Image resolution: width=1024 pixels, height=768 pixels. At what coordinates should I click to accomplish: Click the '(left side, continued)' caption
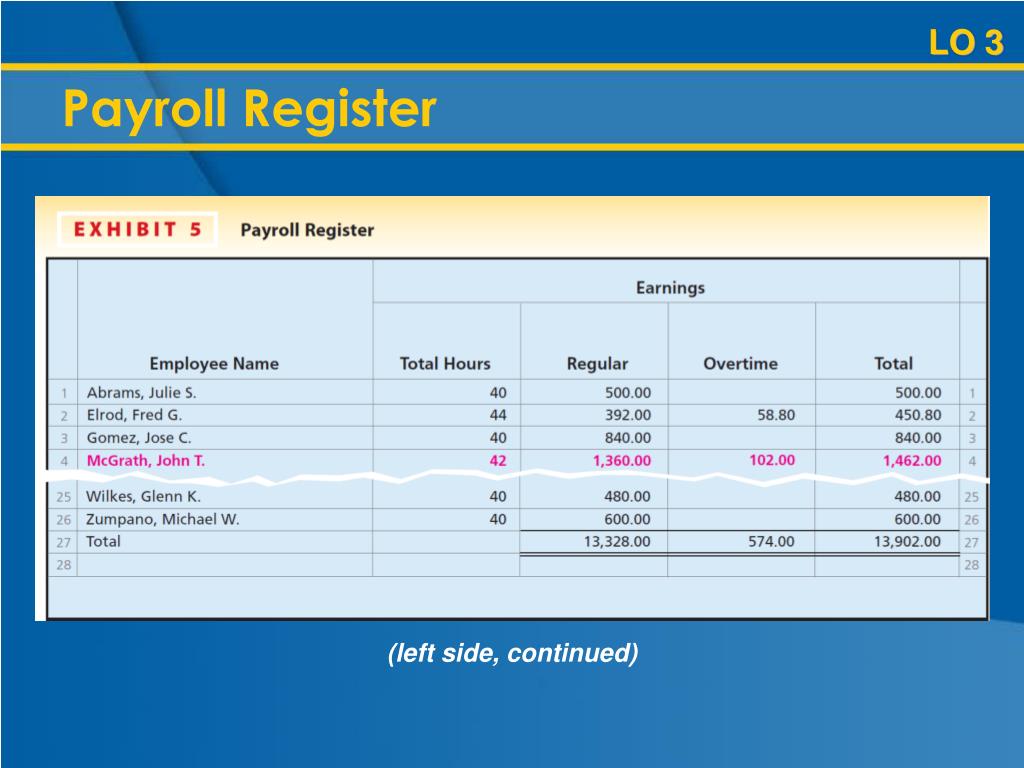point(513,653)
